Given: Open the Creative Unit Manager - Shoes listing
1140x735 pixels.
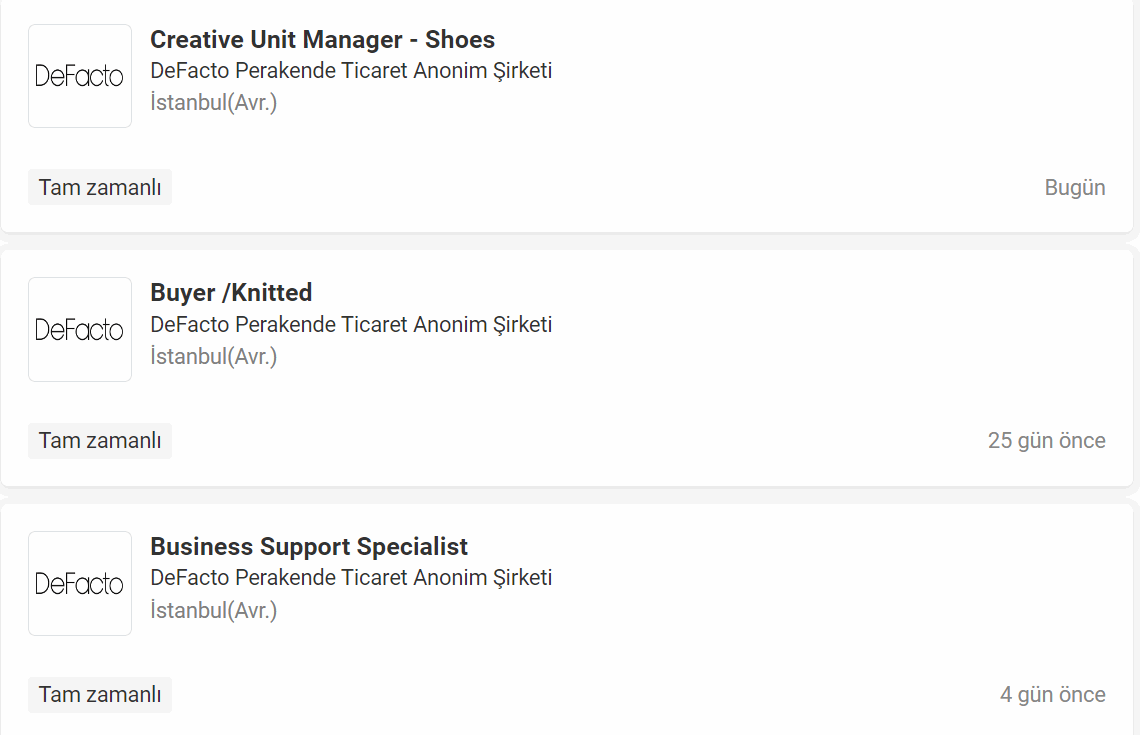Looking at the screenshot, I should [x=322, y=39].
